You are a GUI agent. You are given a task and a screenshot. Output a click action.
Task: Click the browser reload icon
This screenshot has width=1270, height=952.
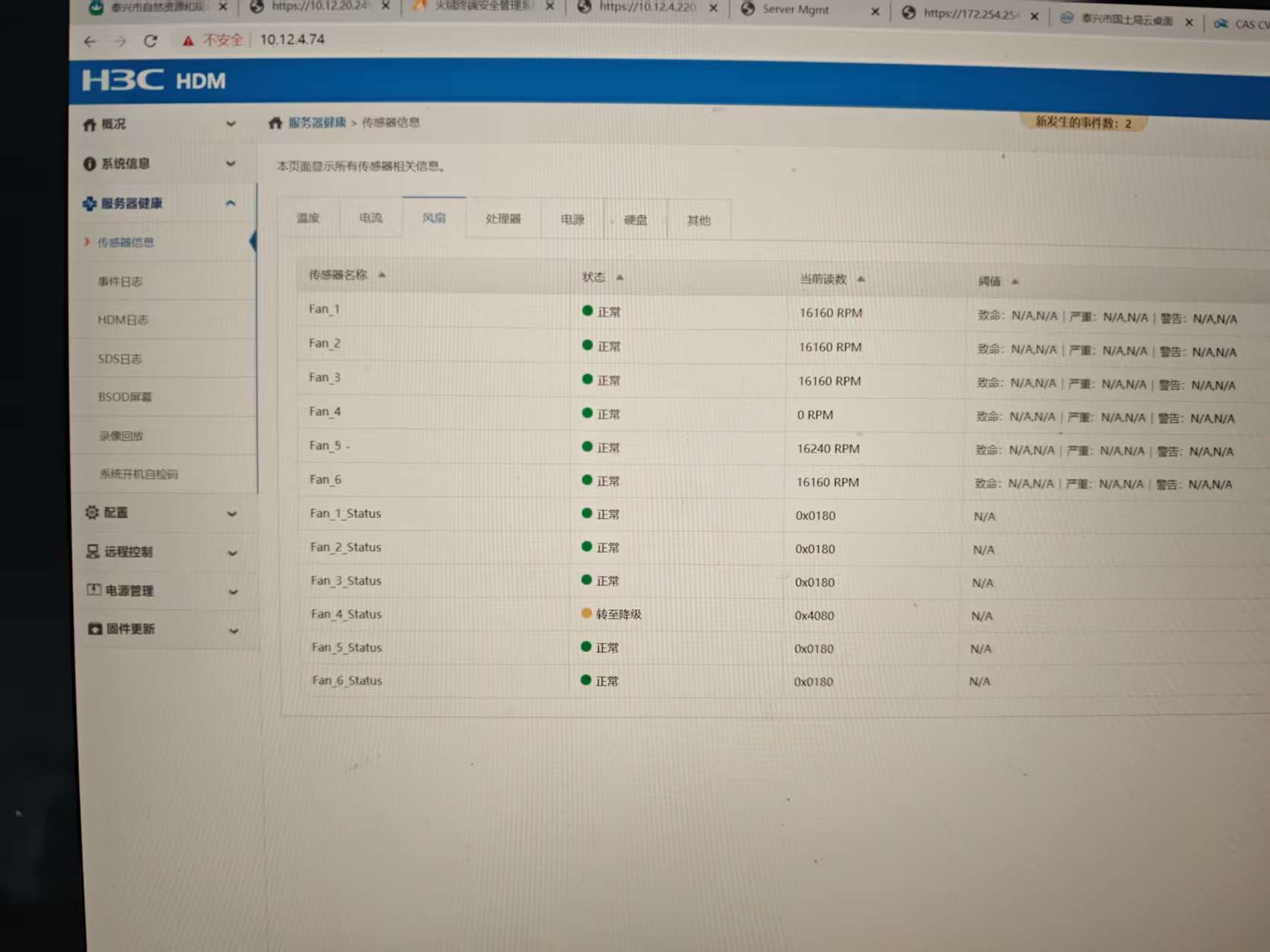[150, 41]
